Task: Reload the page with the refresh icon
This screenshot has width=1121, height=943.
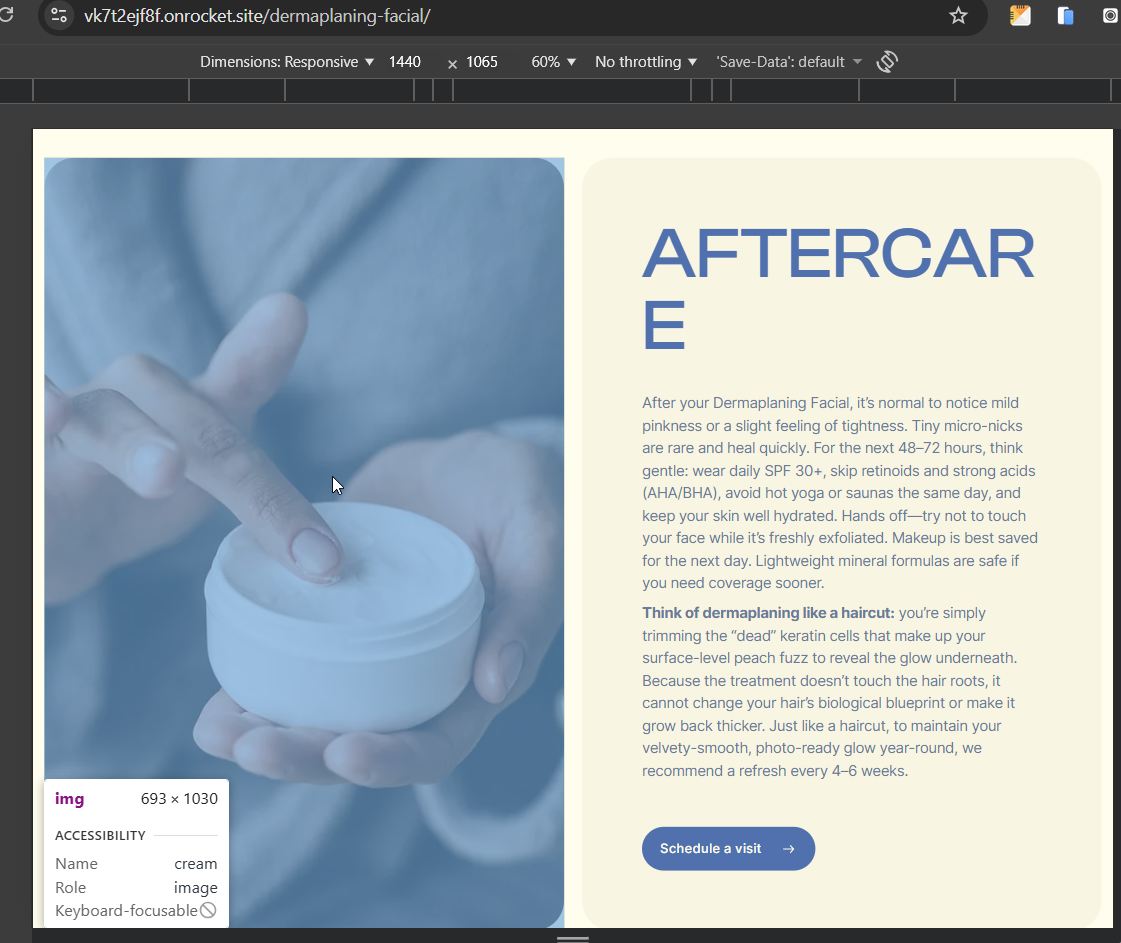Action: pos(6,14)
